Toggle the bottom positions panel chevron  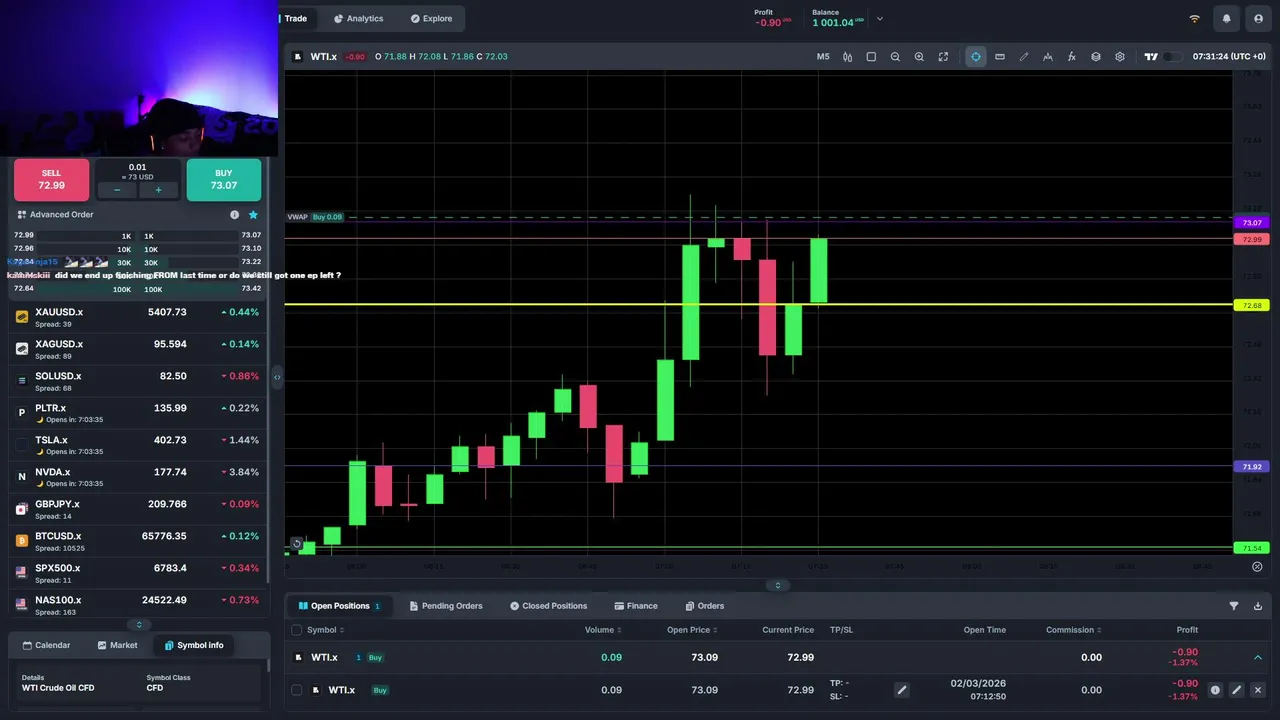[x=778, y=585]
